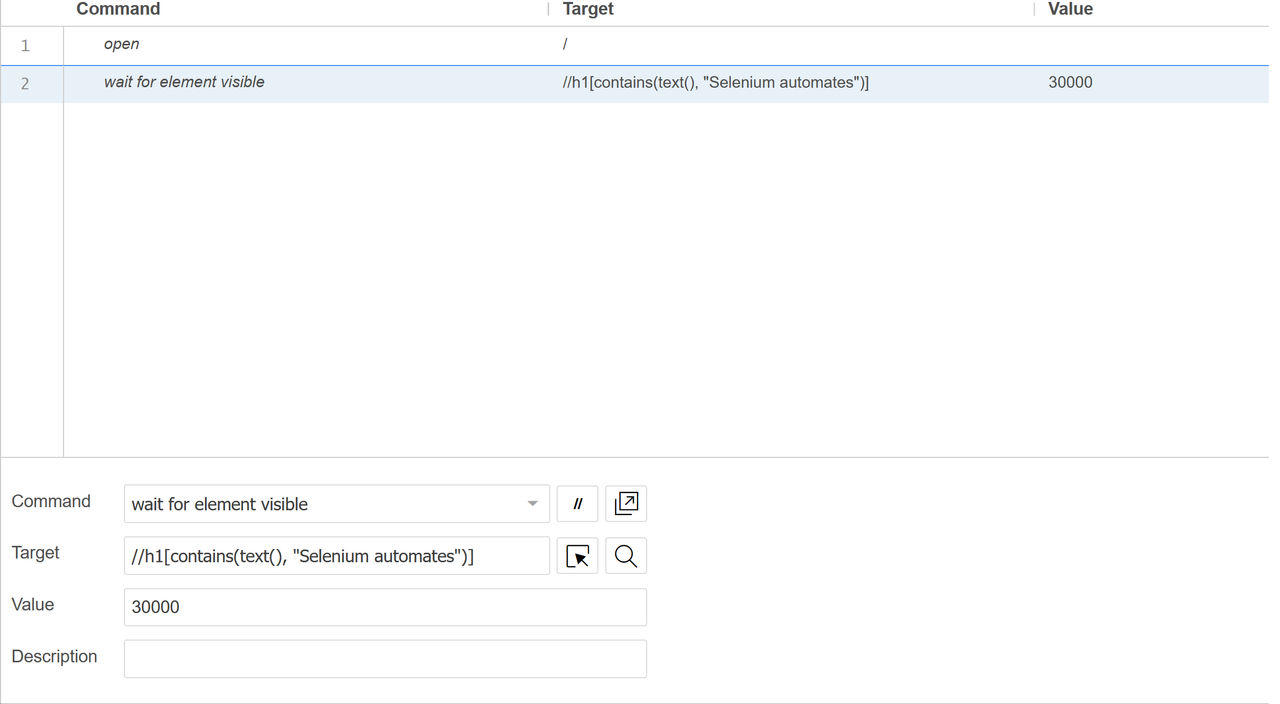The image size is (1280, 704).
Task: Click the Value column header
Action: pyautogui.click(x=1070, y=9)
